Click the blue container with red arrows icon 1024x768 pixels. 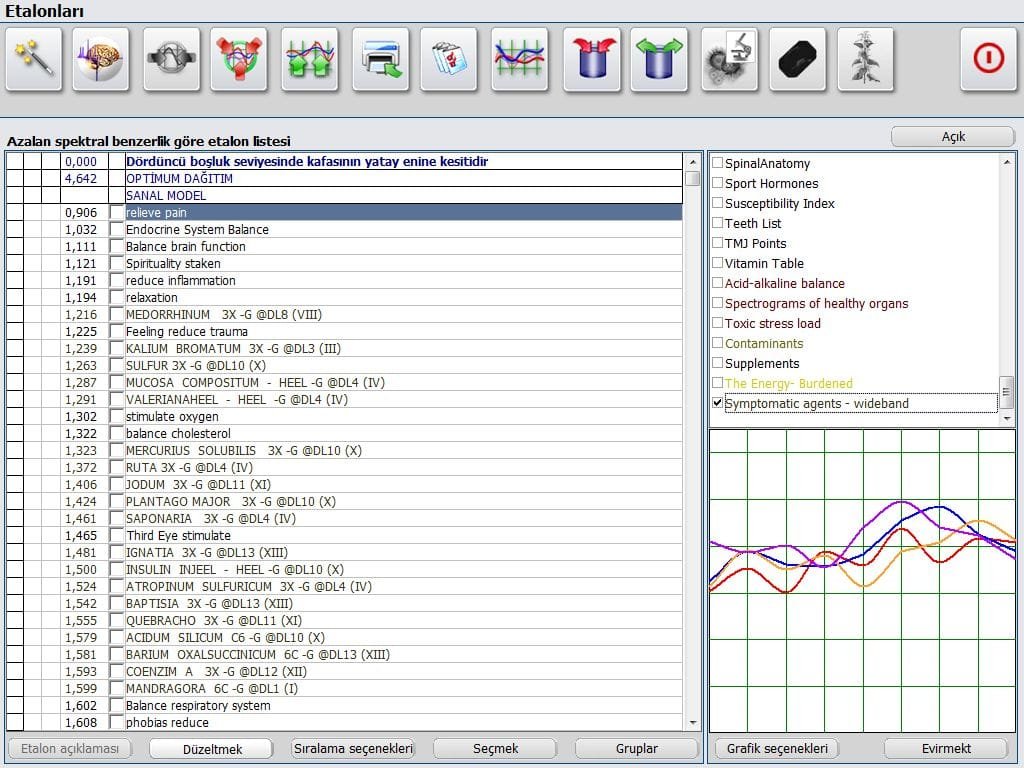click(x=591, y=59)
